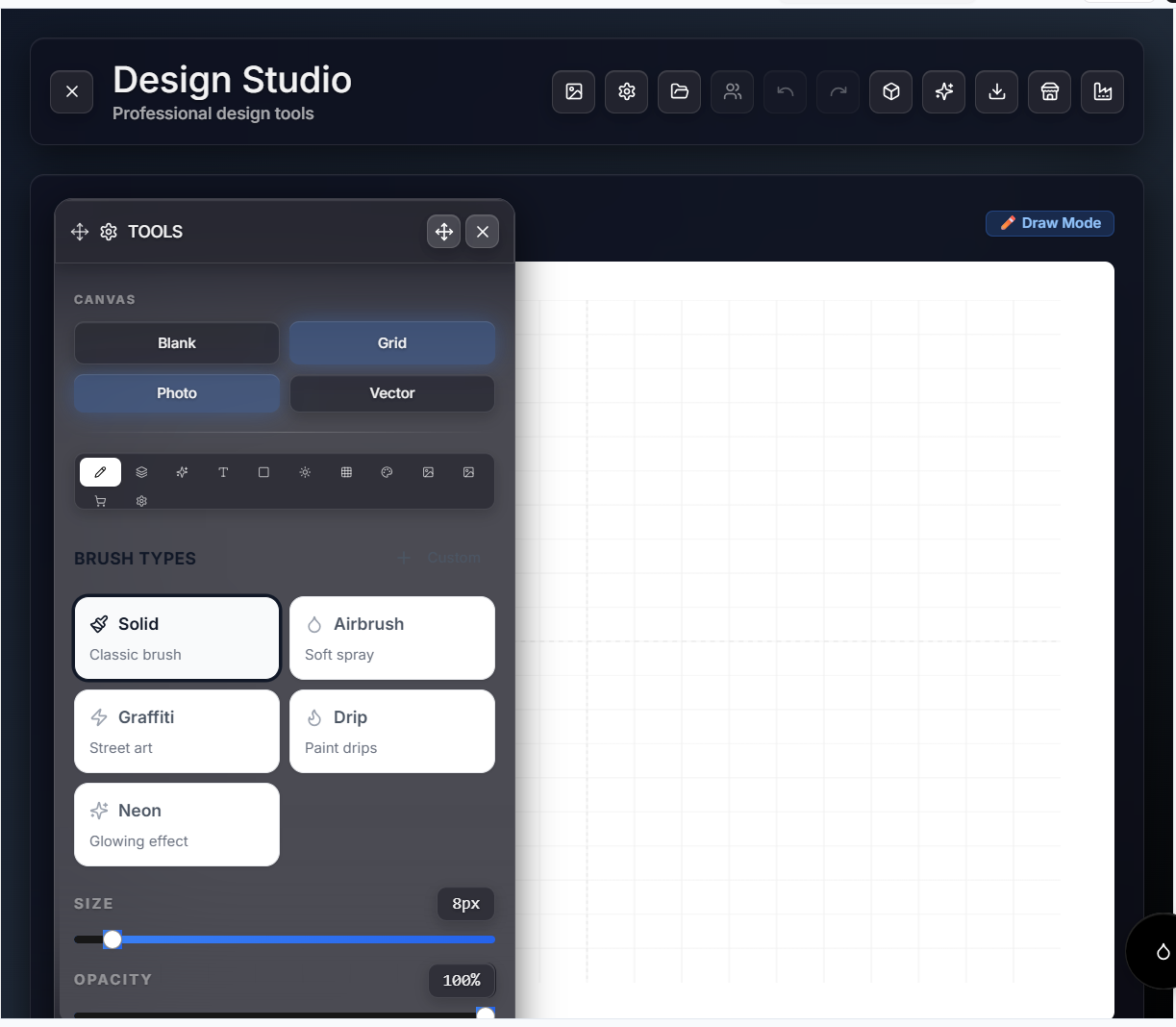The height and width of the screenshot is (1027, 1176).
Task: Open the shopping cart in the tools strip
Action: (x=100, y=501)
